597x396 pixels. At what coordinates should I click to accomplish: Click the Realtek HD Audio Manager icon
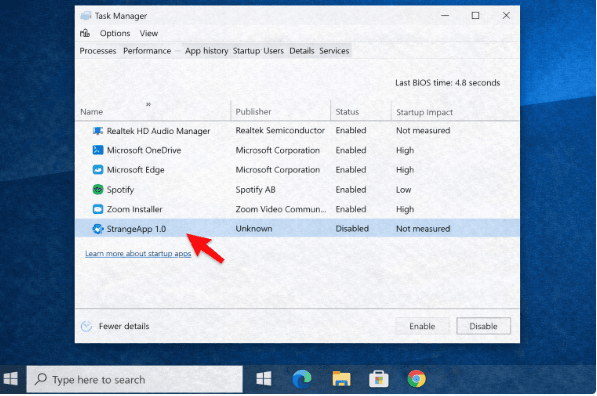tap(98, 131)
